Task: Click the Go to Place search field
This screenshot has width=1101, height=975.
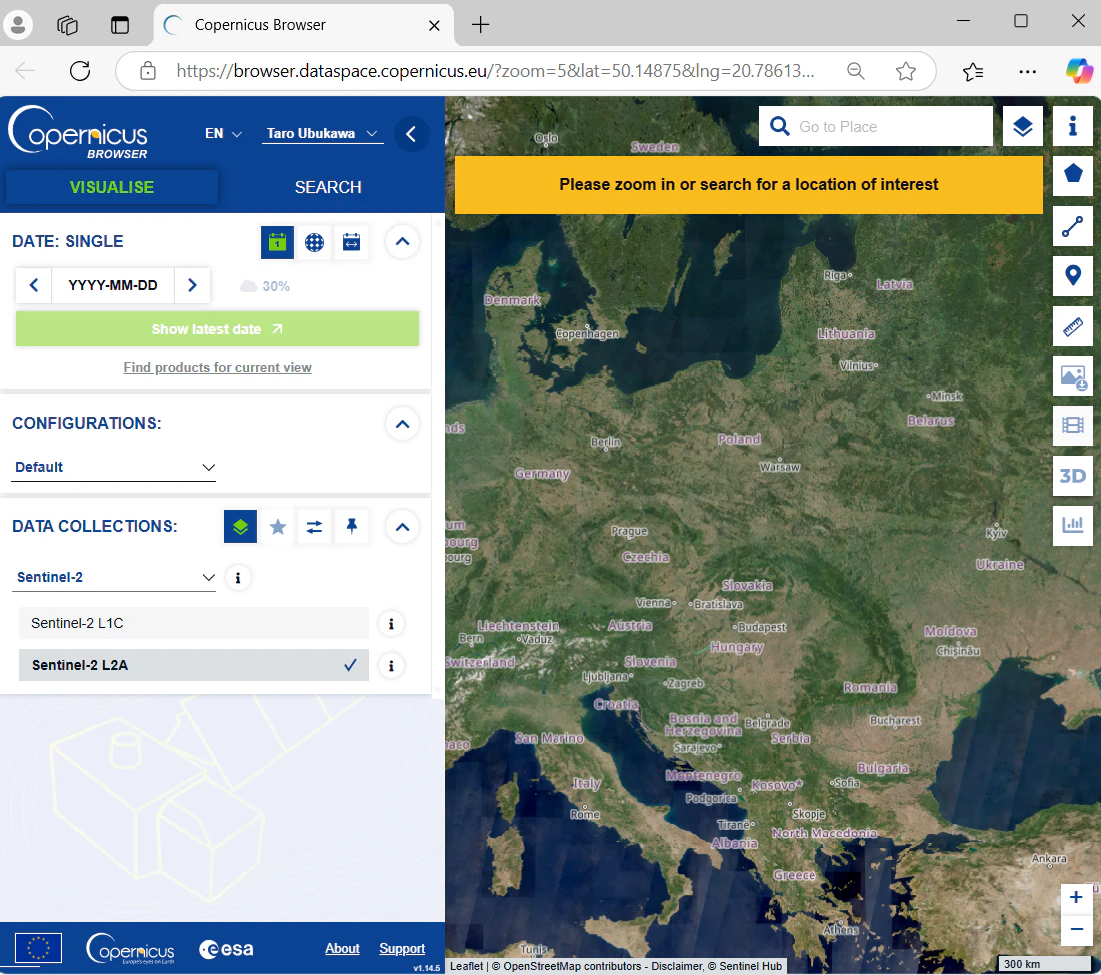Action: [876, 126]
